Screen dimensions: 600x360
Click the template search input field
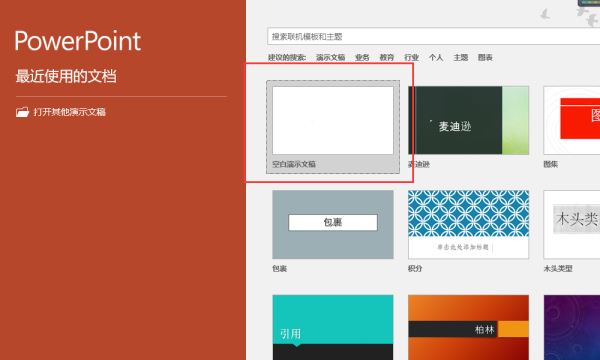tap(434, 37)
